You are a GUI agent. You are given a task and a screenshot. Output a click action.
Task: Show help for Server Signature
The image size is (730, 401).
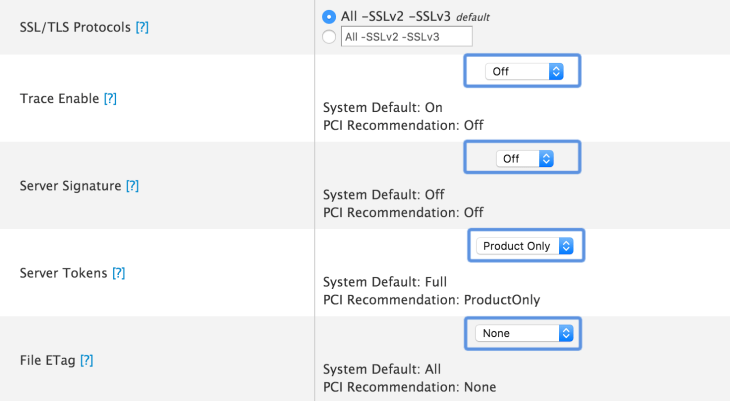click(132, 185)
